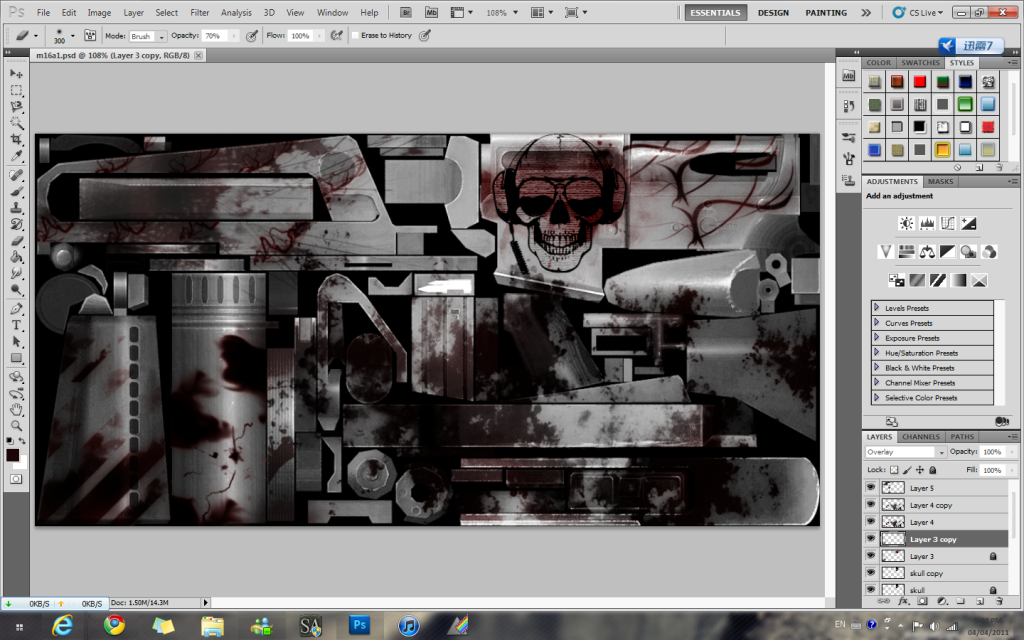Activate the Zoom tool in toolbox
The image size is (1024, 640).
(16, 425)
